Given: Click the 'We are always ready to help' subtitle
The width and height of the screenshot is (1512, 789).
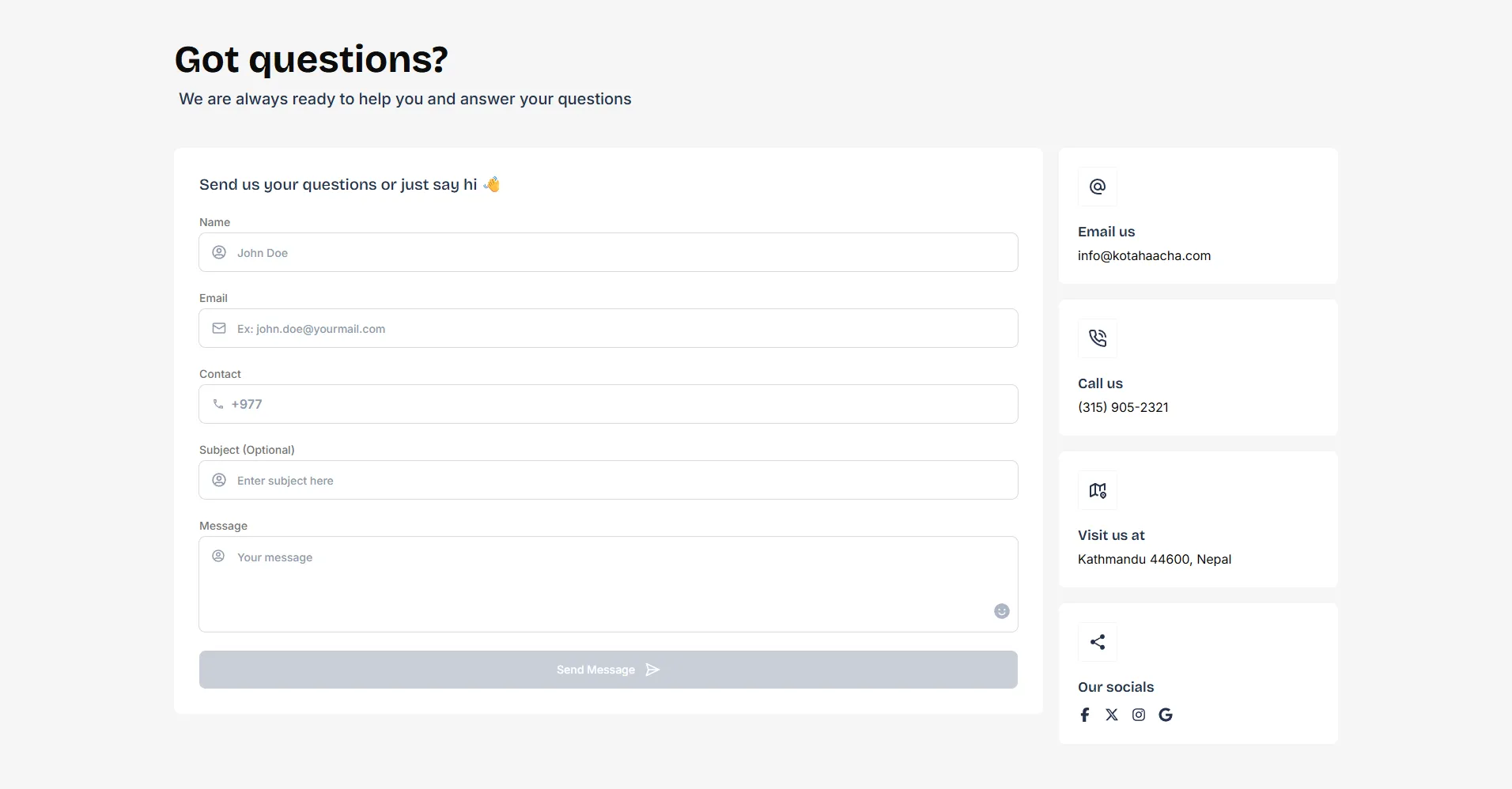Looking at the screenshot, I should (x=405, y=99).
